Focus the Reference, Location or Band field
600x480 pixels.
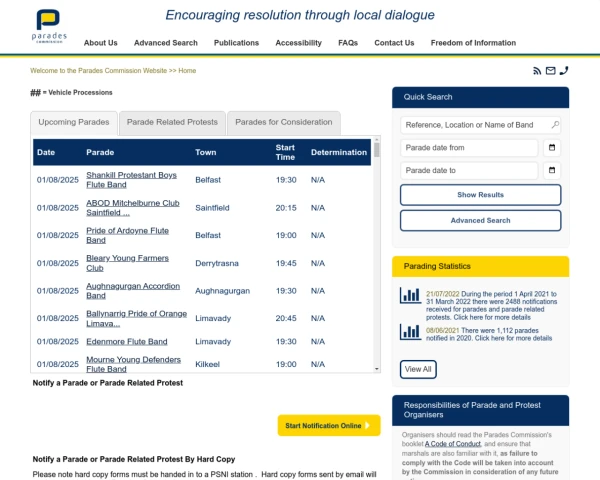(x=481, y=125)
